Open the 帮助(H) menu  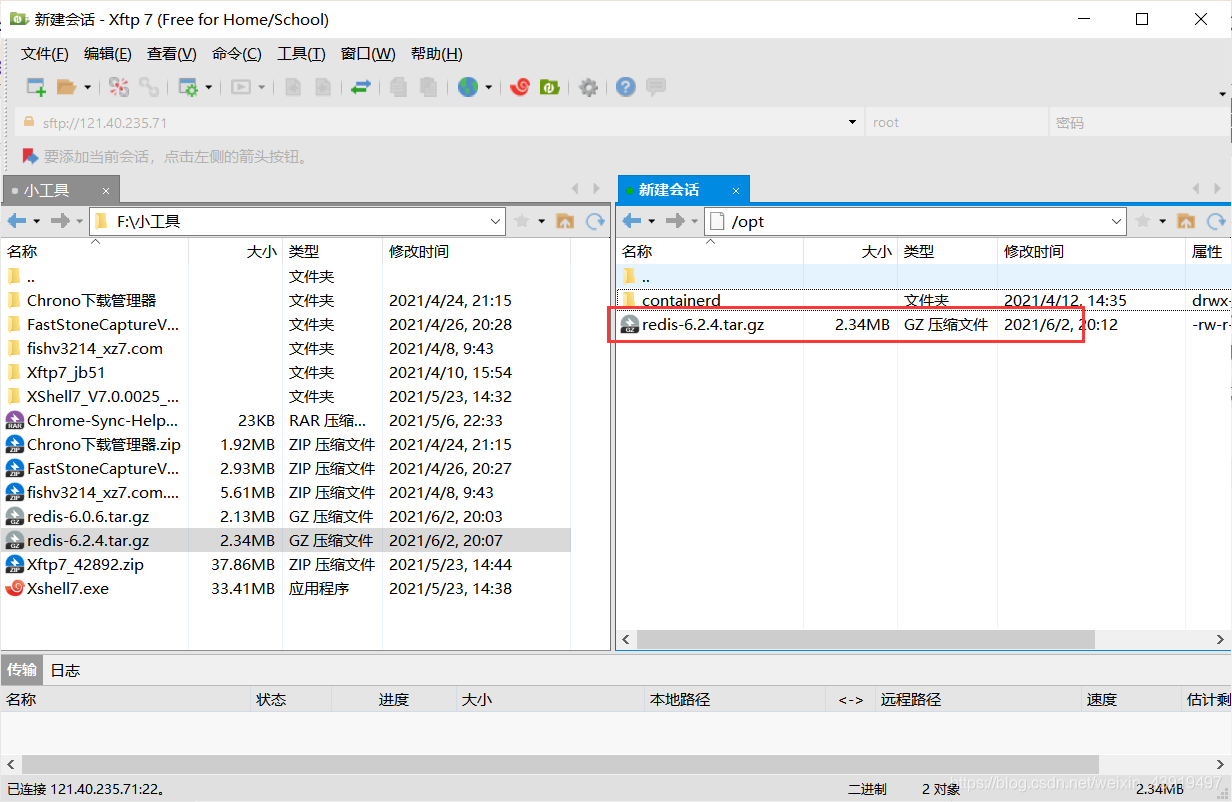coord(437,54)
